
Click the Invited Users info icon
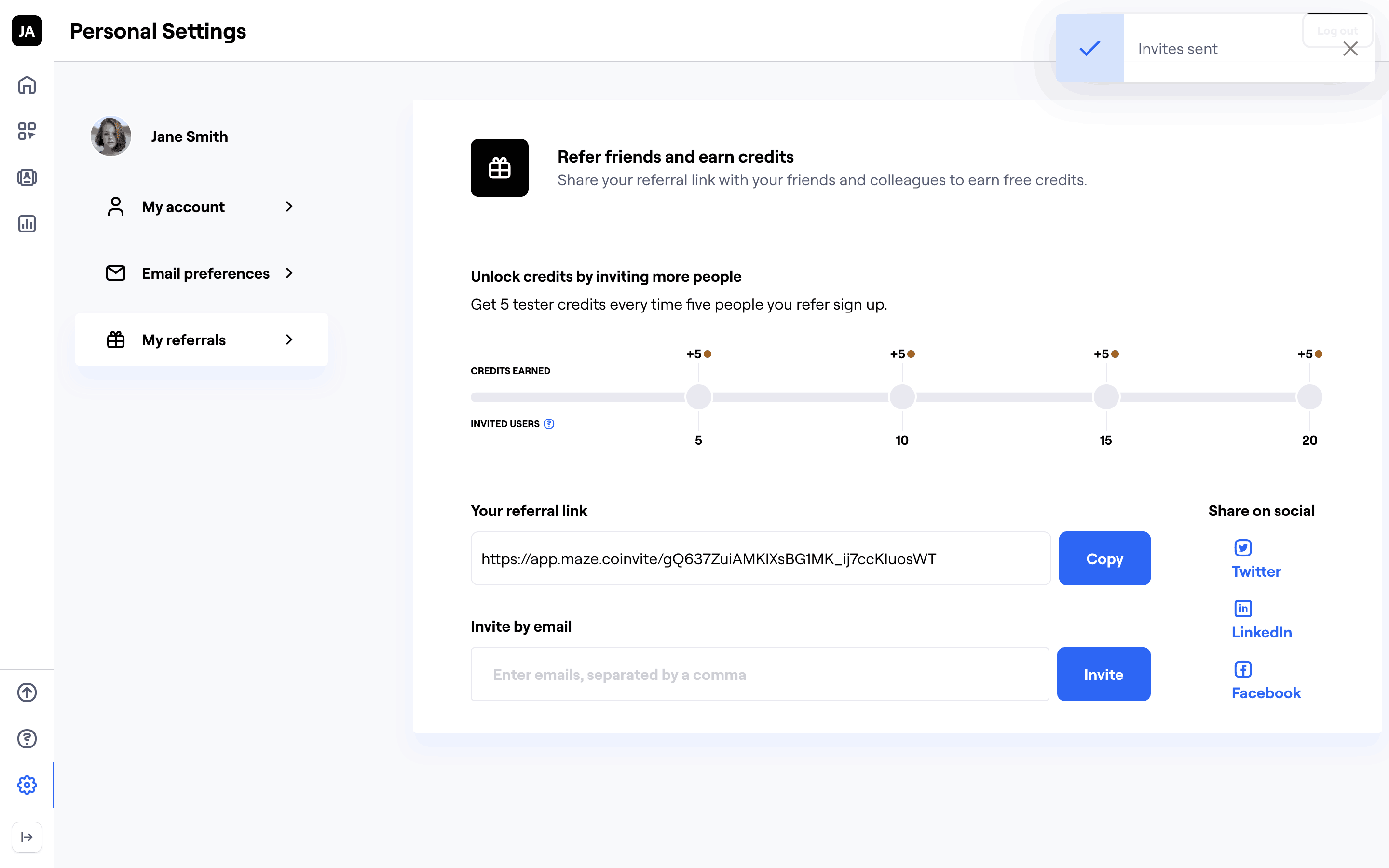pos(549,424)
